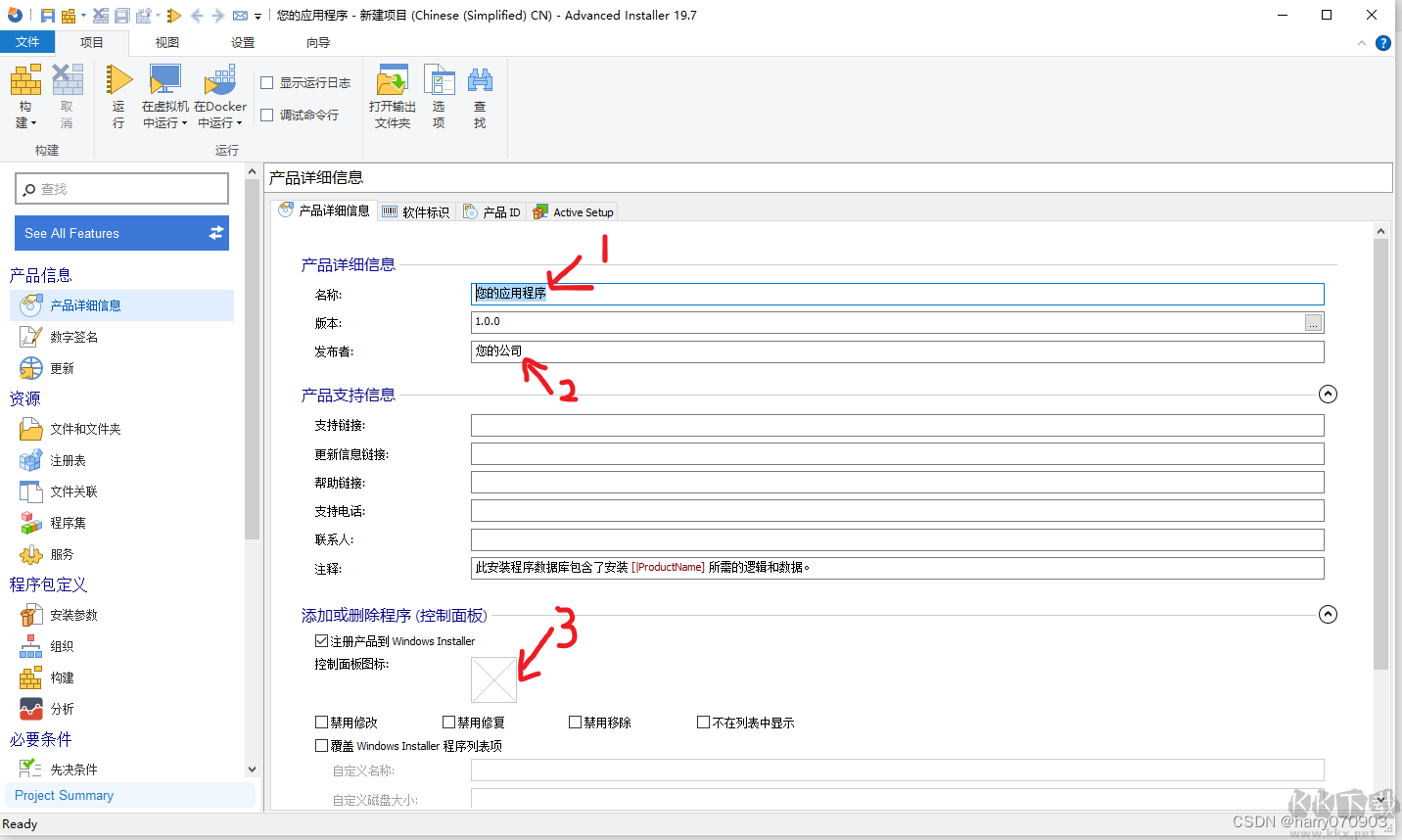Open the 打开输出文件夹 output folder icon
Image resolution: width=1402 pixels, height=840 pixels.
pyautogui.click(x=391, y=93)
